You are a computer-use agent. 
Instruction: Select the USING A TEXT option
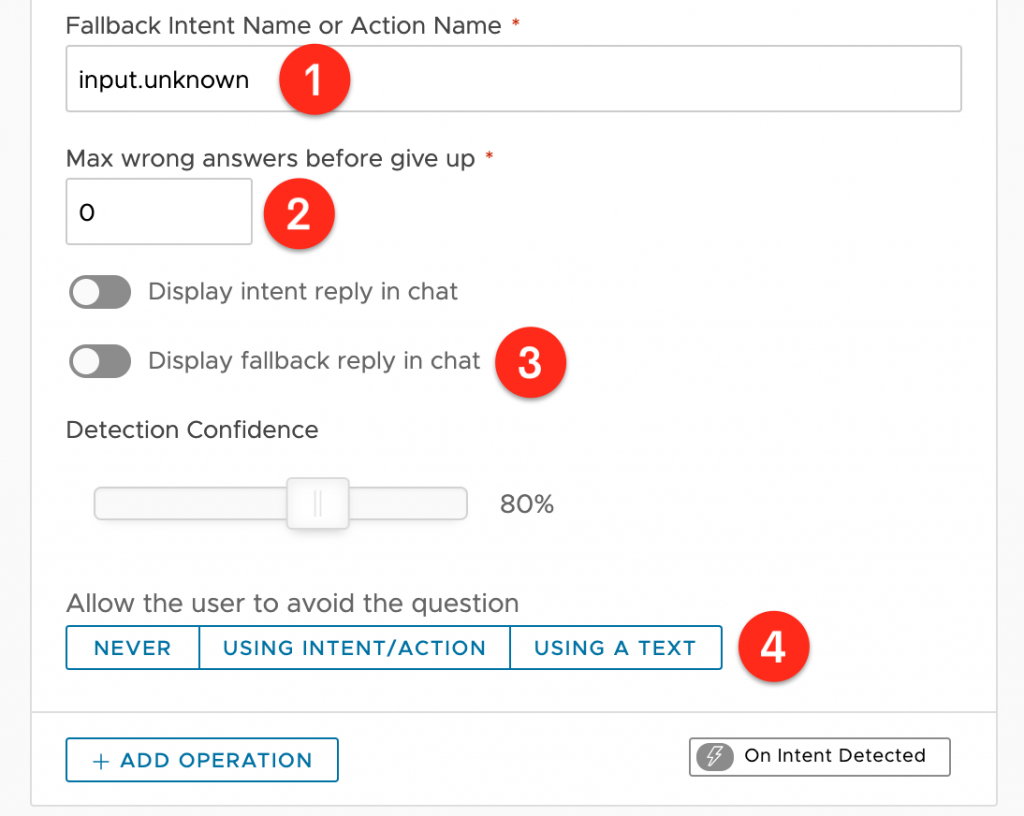615,648
